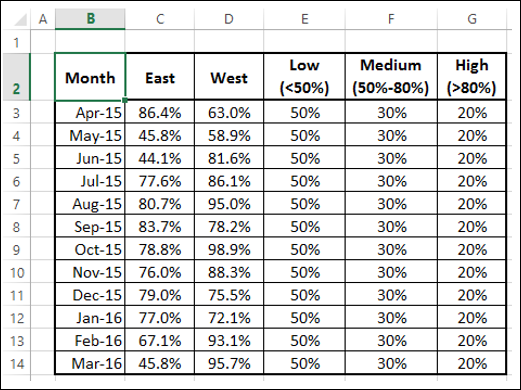
Task: Select East value 86.4% cell
Action: pyautogui.click(x=160, y=113)
